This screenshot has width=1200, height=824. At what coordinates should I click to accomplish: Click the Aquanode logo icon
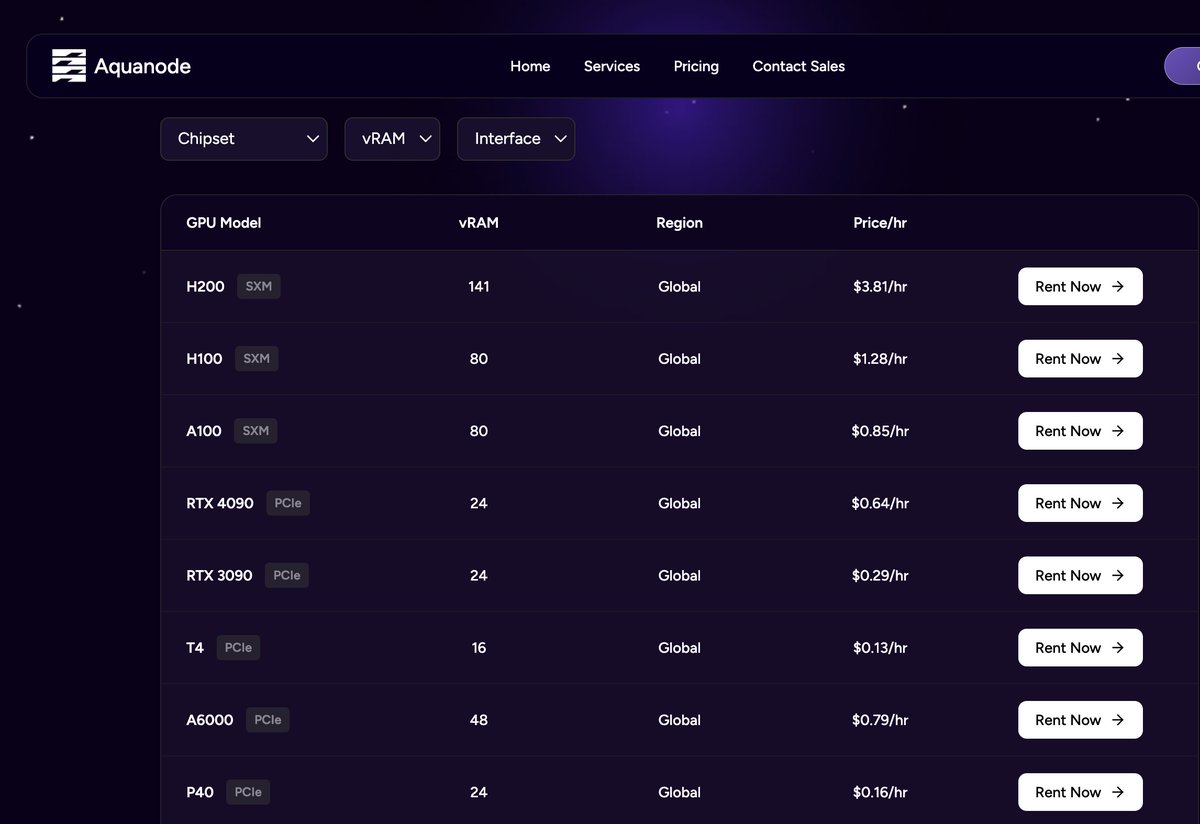tap(69, 66)
